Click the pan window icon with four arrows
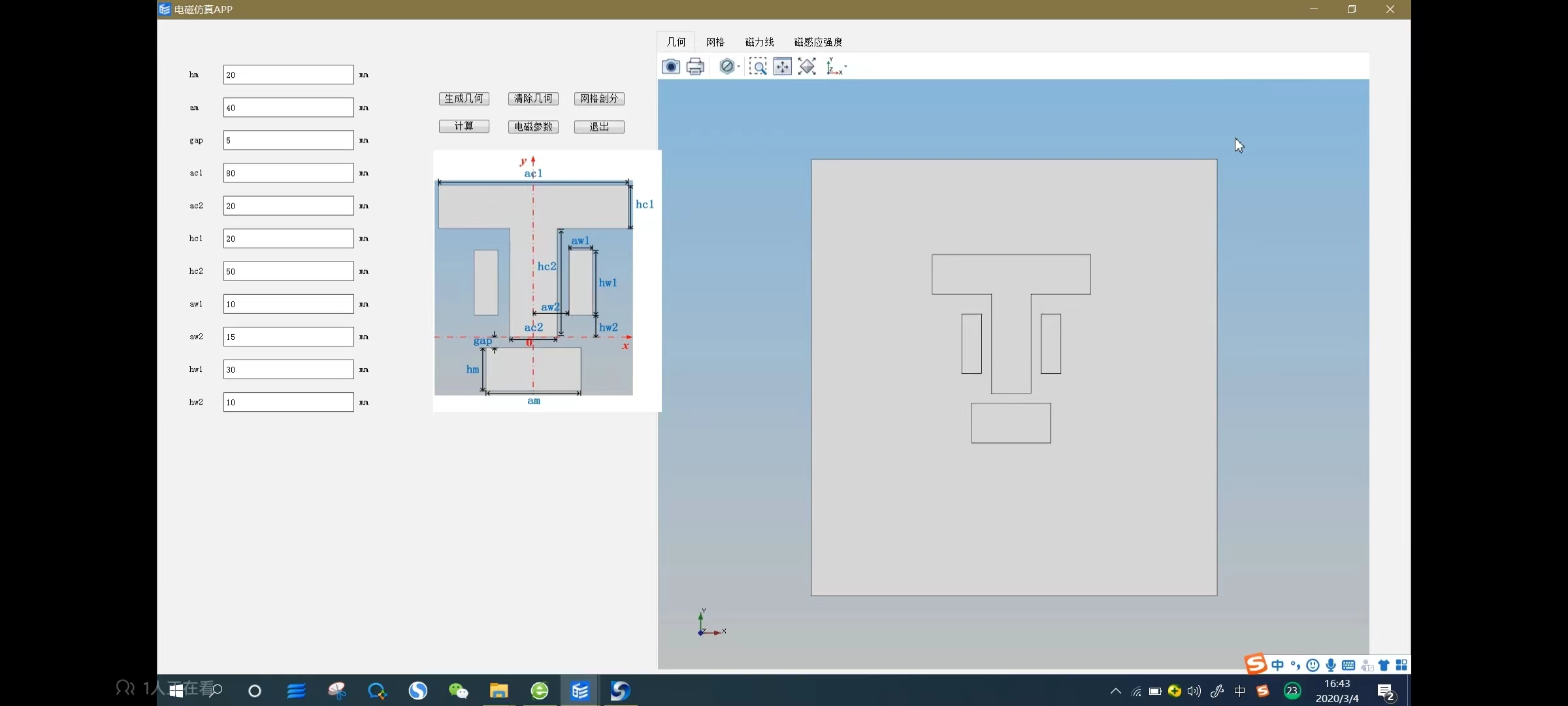 coord(782,67)
